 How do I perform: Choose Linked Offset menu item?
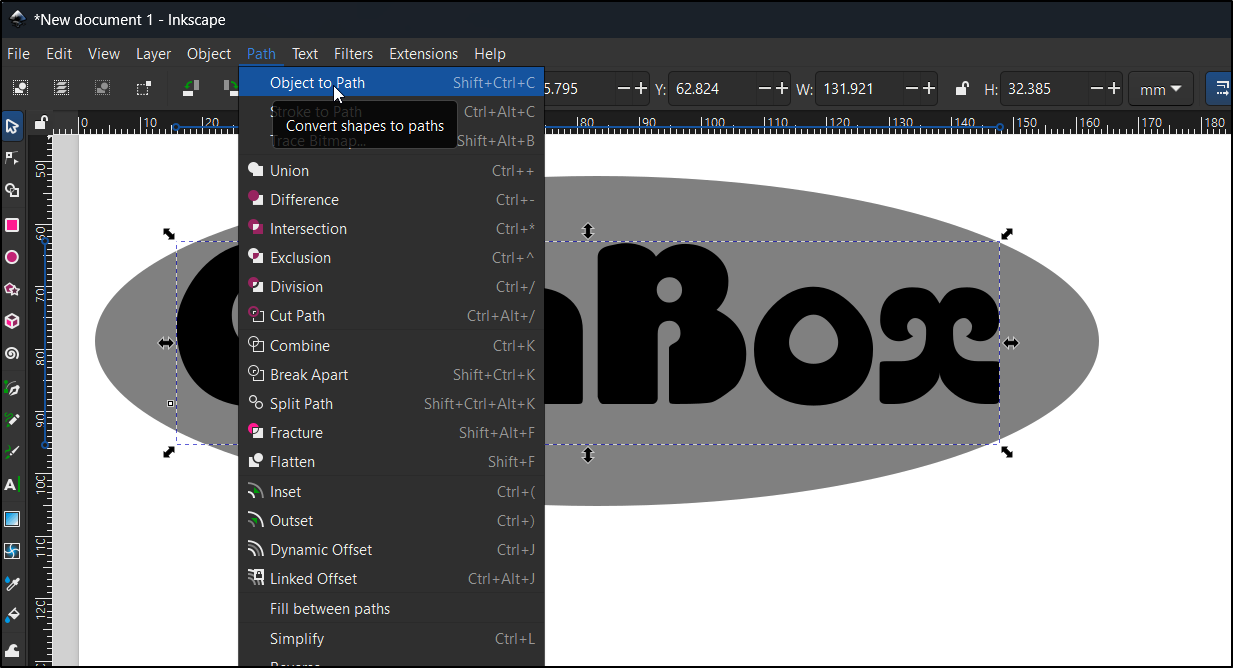click(x=391, y=579)
